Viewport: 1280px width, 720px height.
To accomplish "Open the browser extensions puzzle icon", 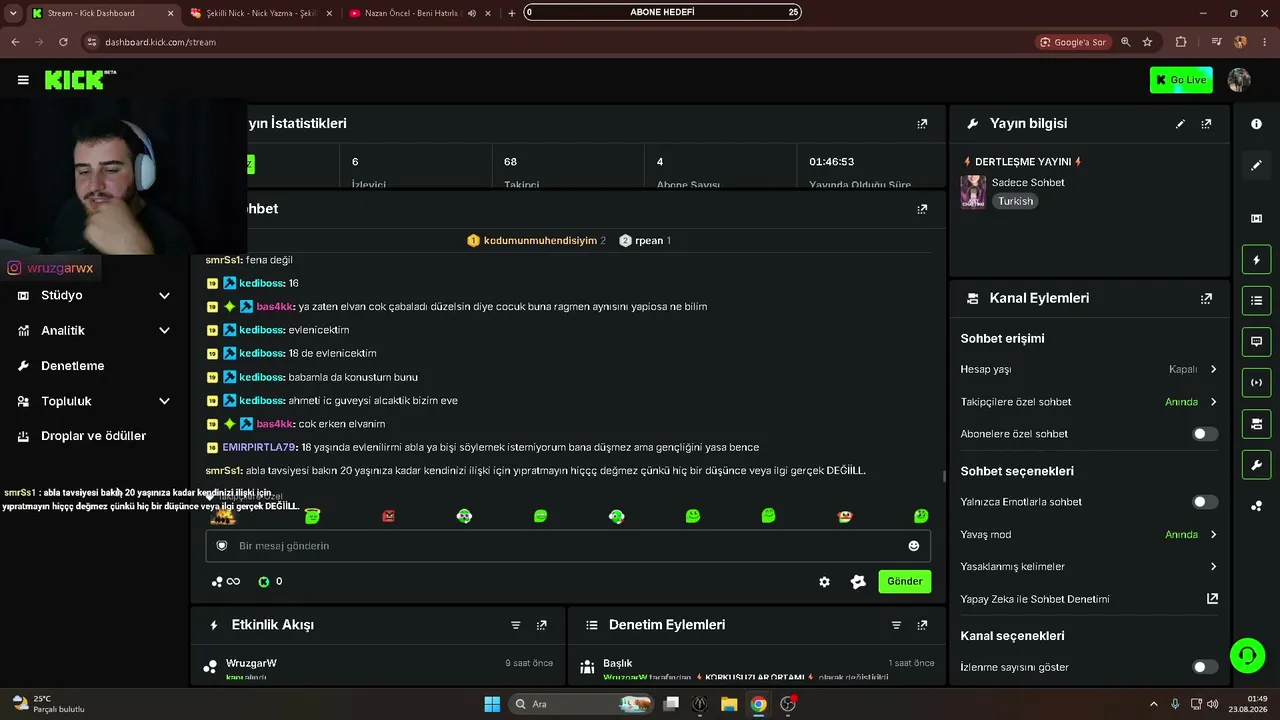I will [1181, 42].
